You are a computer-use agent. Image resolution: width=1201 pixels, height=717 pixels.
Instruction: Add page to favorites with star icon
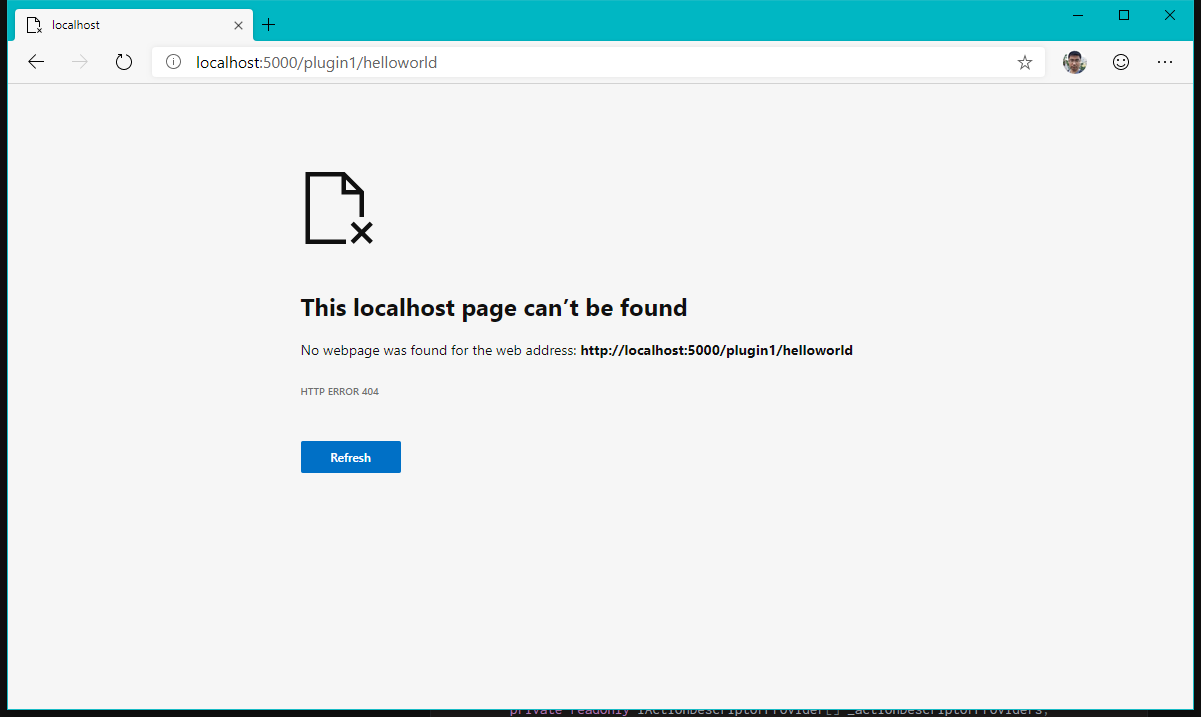pyautogui.click(x=1024, y=62)
